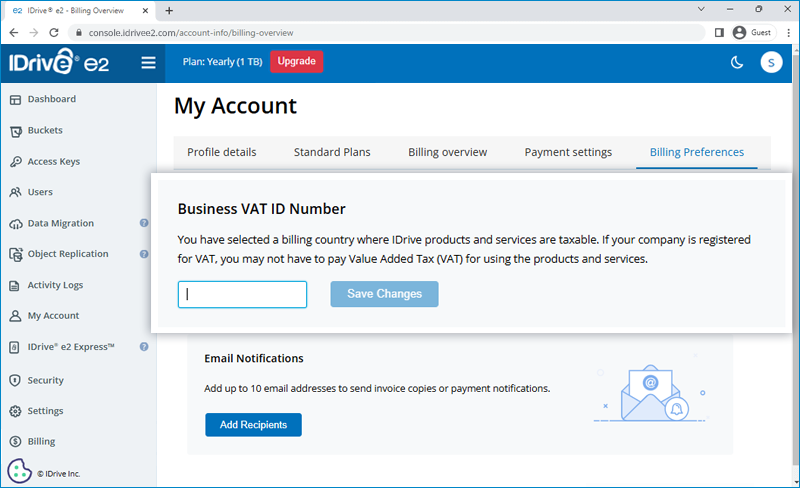This screenshot has width=800, height=488.
Task: Click the My Account page title
Action: pyautogui.click(x=235, y=106)
